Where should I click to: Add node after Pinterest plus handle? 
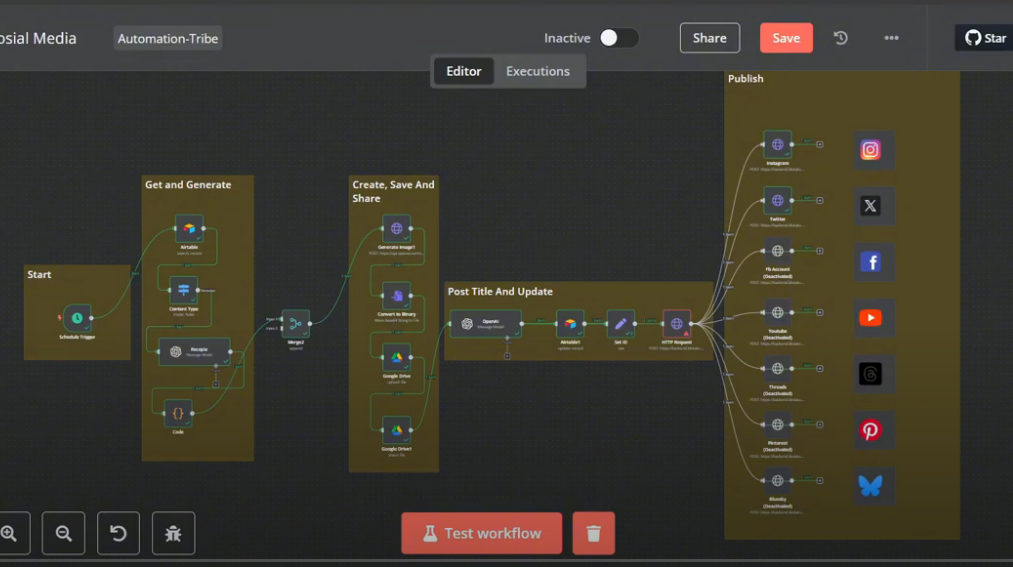[x=820, y=424]
